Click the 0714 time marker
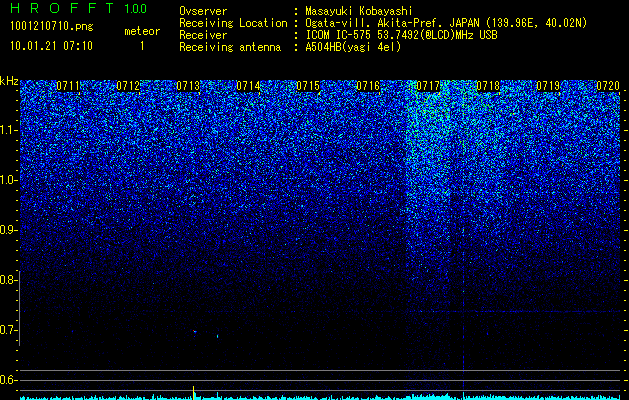Viewport: 629px width, 400px height. click(248, 86)
